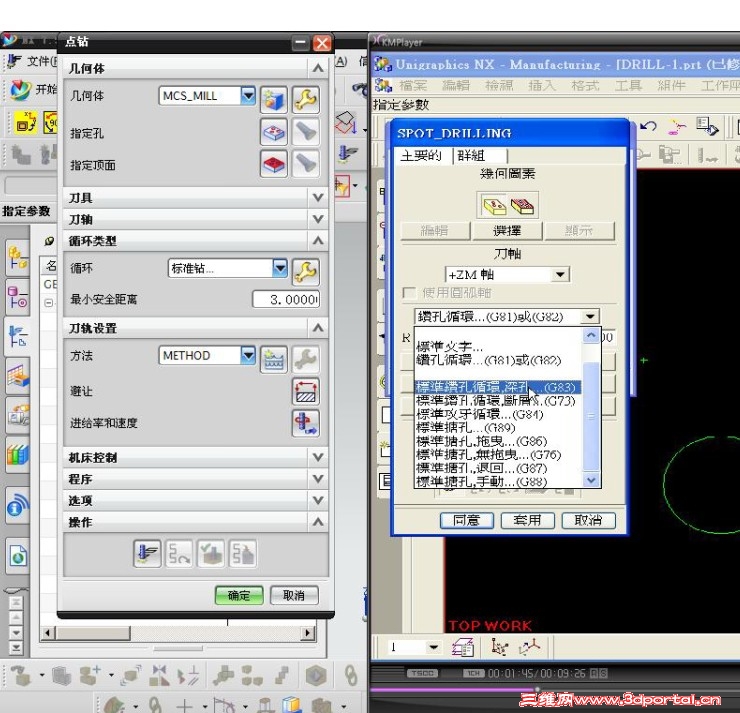Click generate tool path icon under 操作
This screenshot has height=713, width=740.
point(147,553)
